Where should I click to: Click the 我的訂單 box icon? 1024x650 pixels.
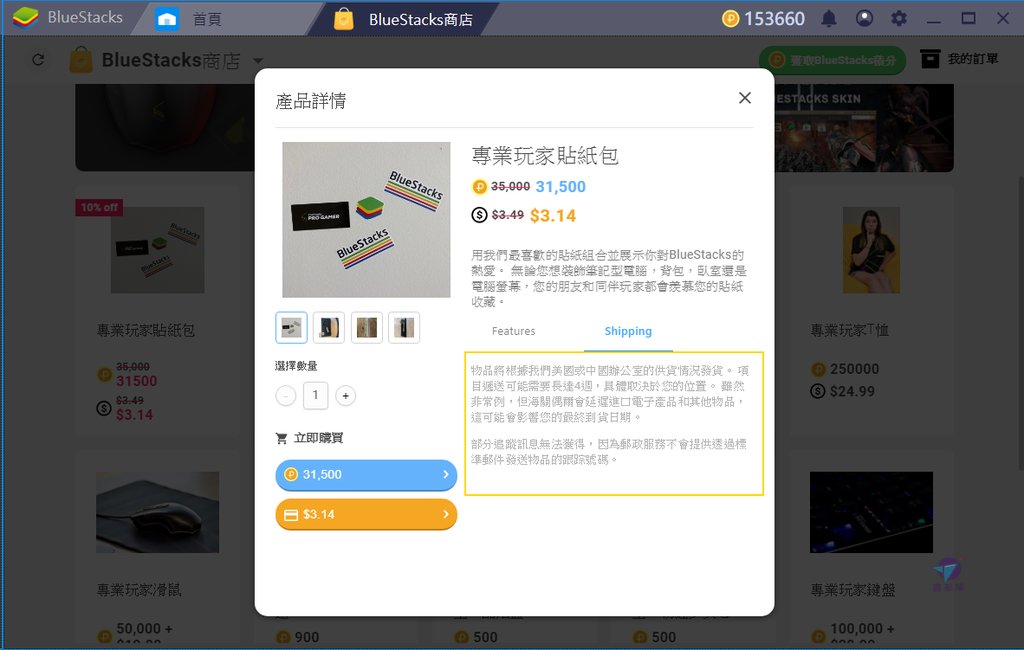(x=930, y=59)
